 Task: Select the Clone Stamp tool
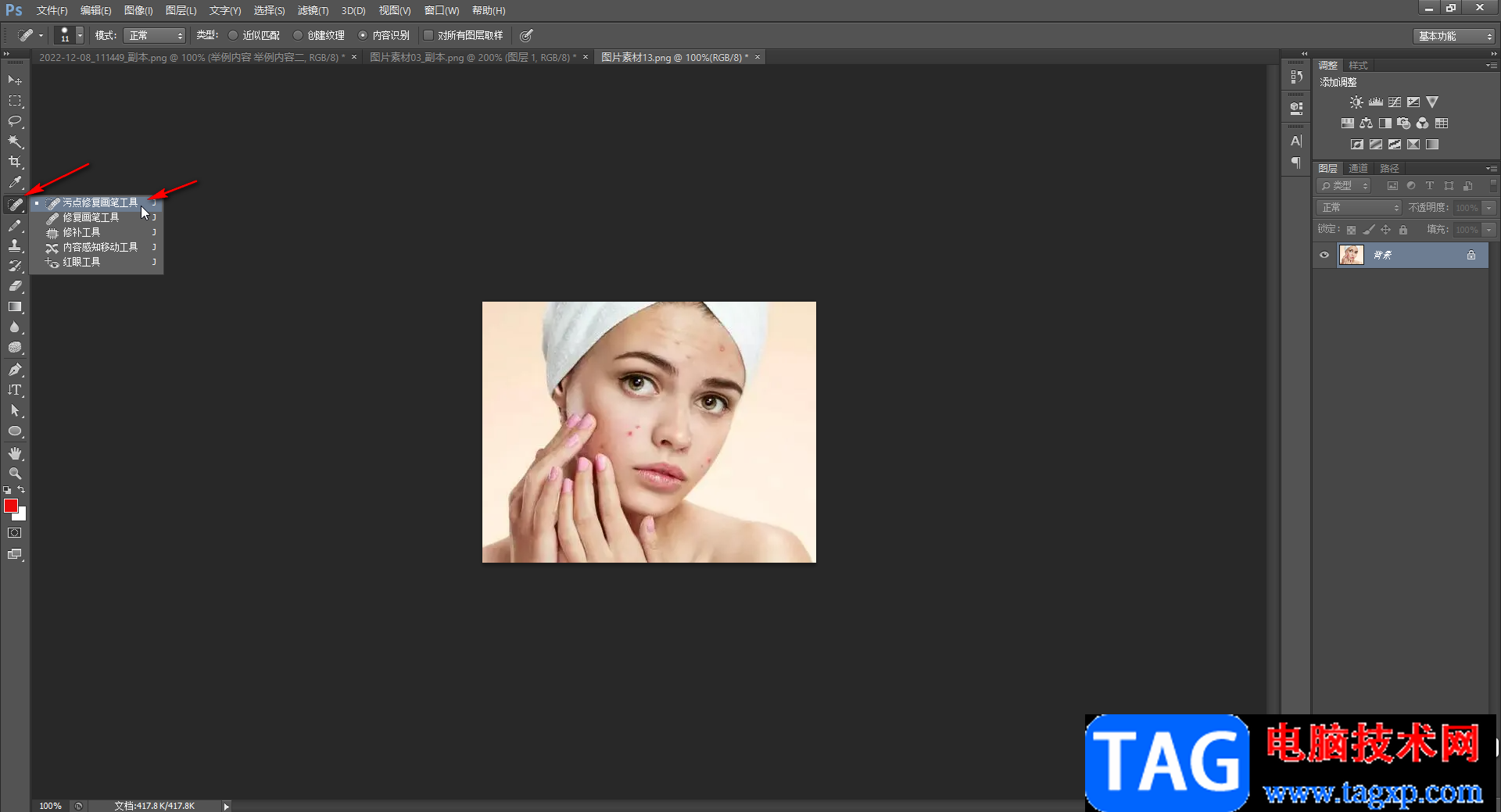(15, 245)
